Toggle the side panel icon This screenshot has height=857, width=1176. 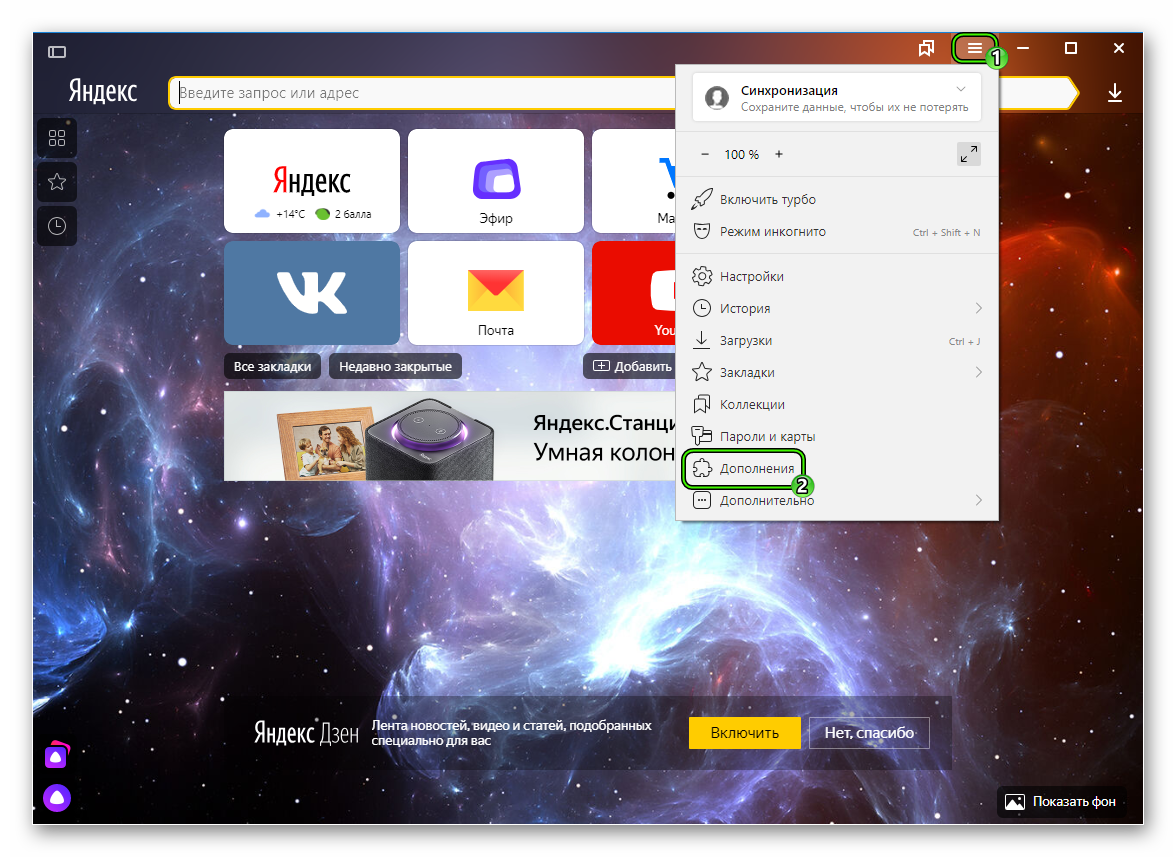coord(57,51)
